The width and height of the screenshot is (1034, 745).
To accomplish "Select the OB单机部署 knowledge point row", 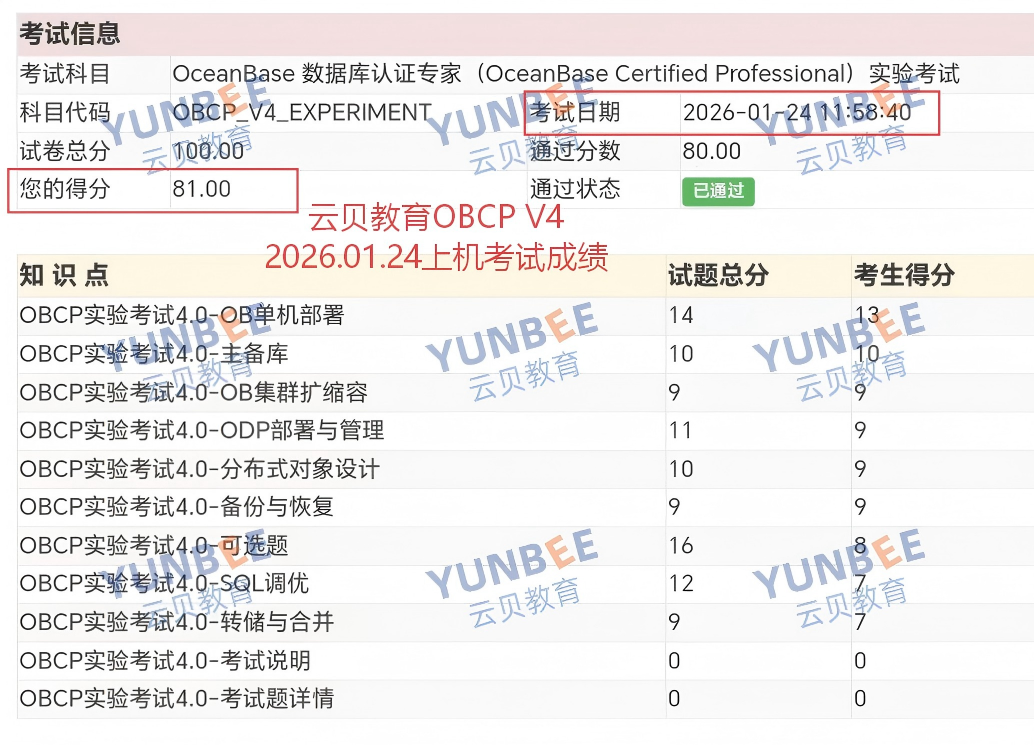I will pyautogui.click(x=182, y=316).
